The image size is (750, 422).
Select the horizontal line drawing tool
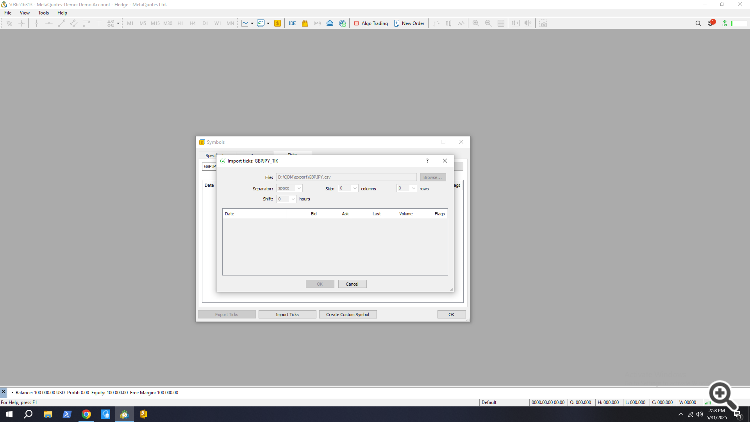click(48, 23)
